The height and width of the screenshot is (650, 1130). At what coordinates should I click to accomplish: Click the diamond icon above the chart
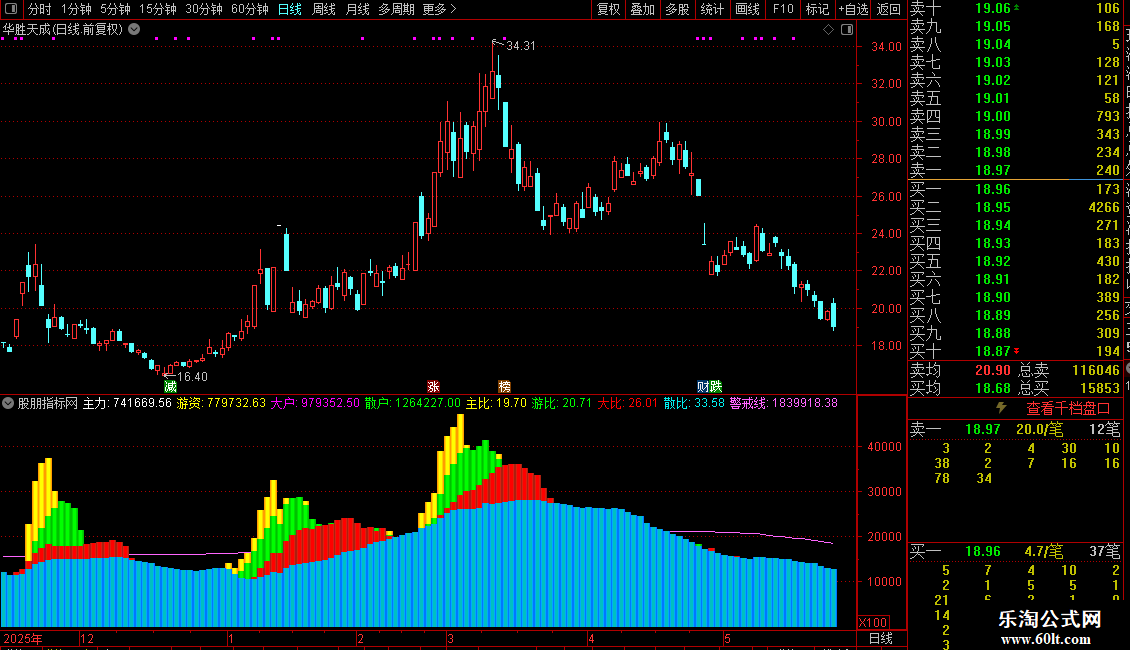point(828,30)
